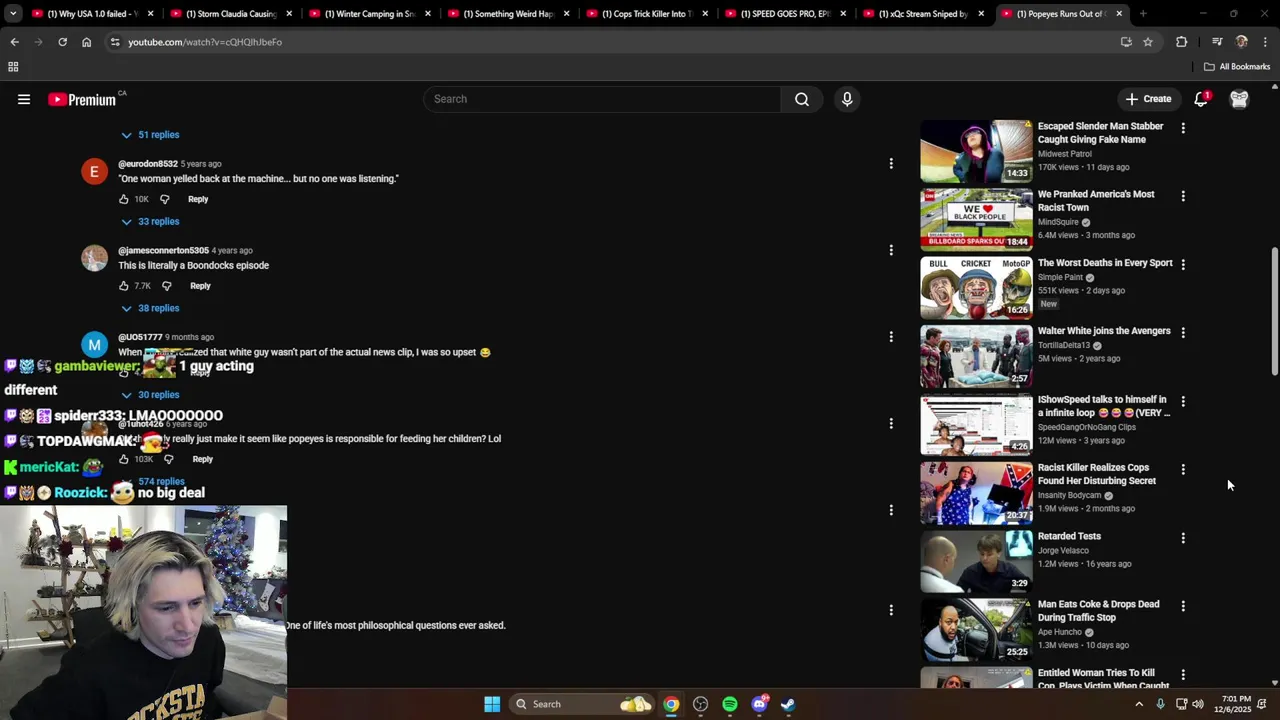The width and height of the screenshot is (1280, 720).
Task: Open Man Eats Coke & Drops Dead thumbnail
Action: [976, 630]
